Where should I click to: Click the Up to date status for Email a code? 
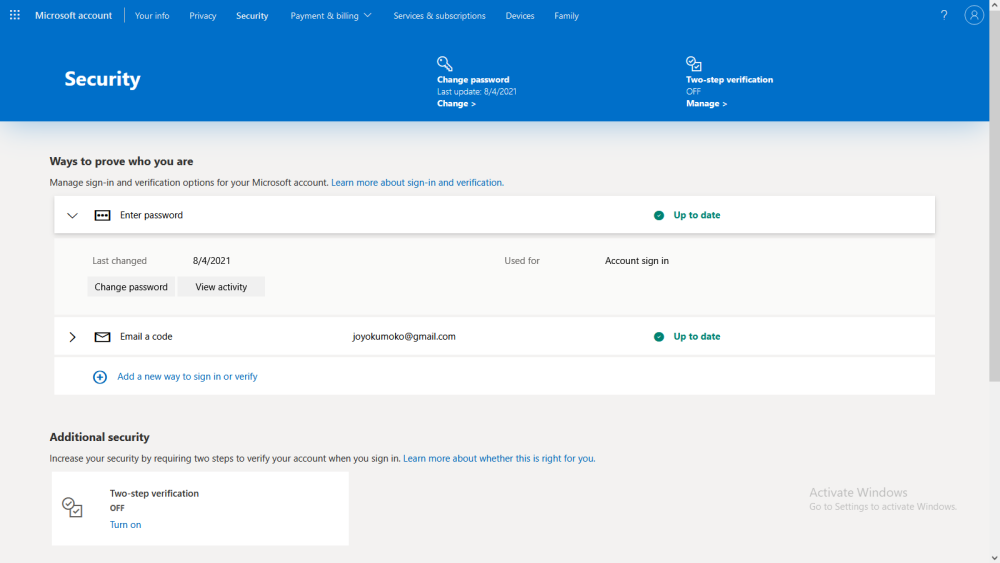[x=696, y=337]
